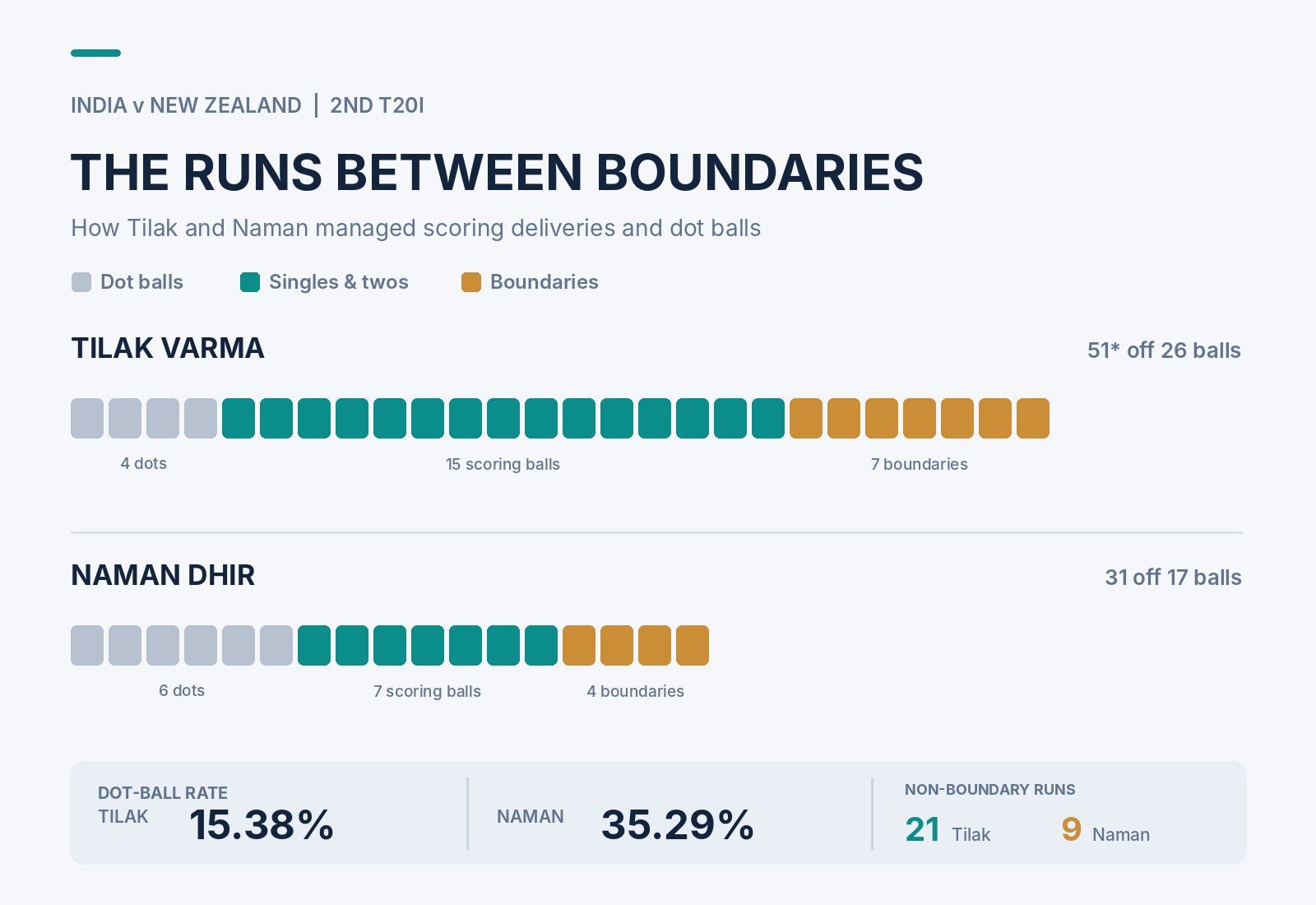Click the 'INDIA v NEW ZEALAND' header text
Image resolution: width=1316 pixels, height=905 pixels.
coord(186,105)
